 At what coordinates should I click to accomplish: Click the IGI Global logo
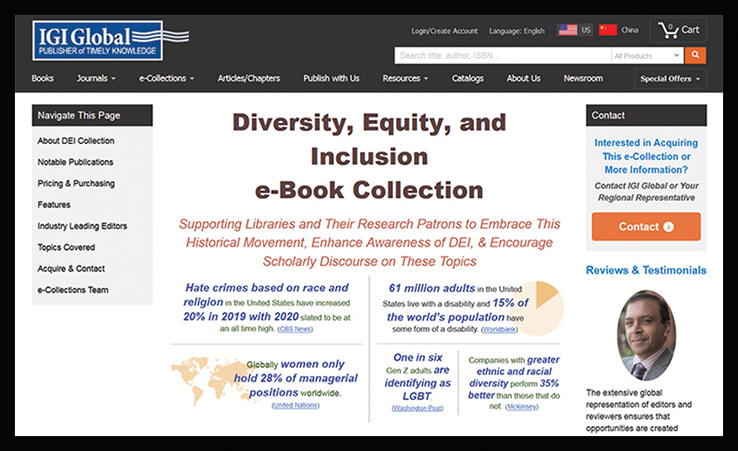110,40
